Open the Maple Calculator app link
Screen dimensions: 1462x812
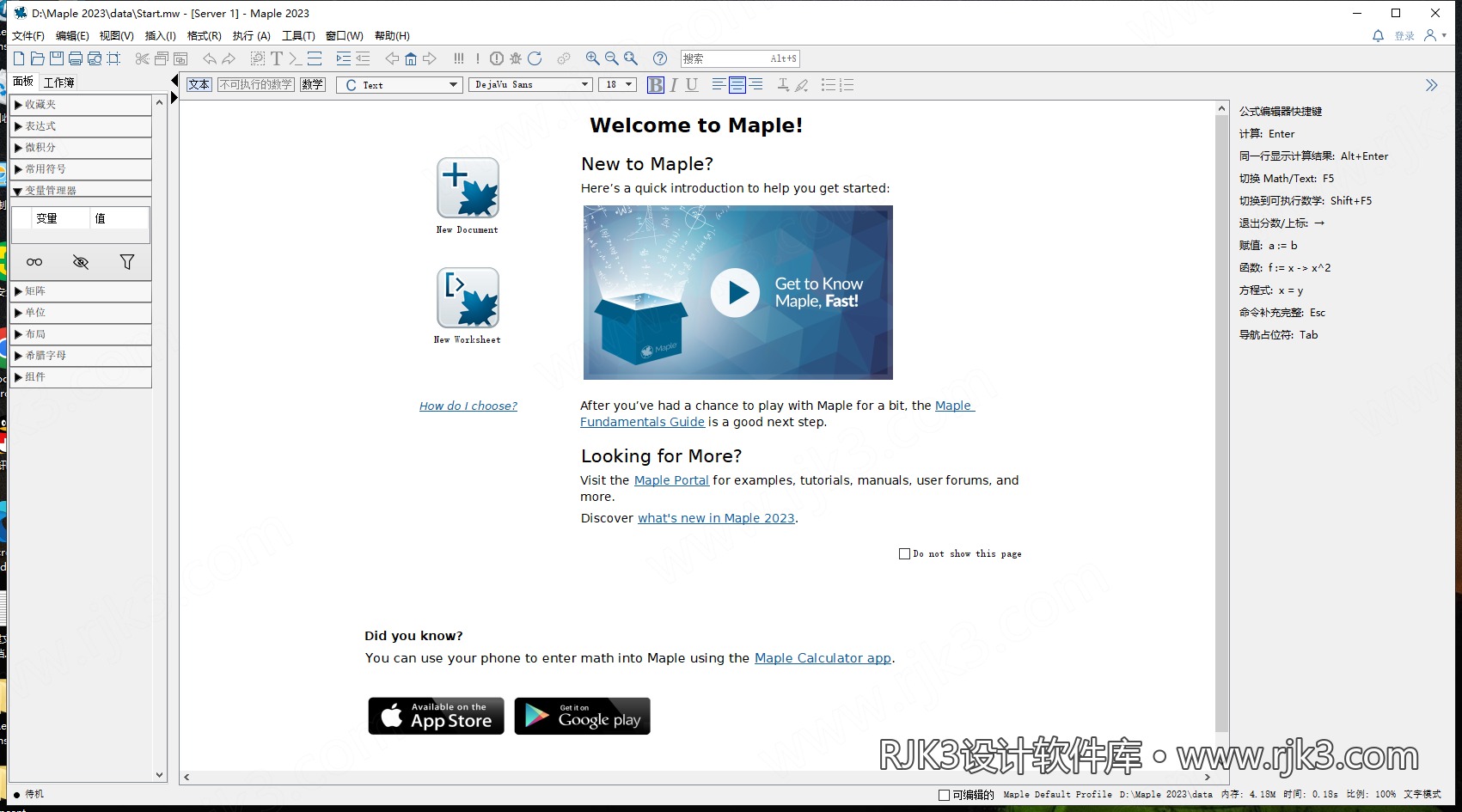823,658
